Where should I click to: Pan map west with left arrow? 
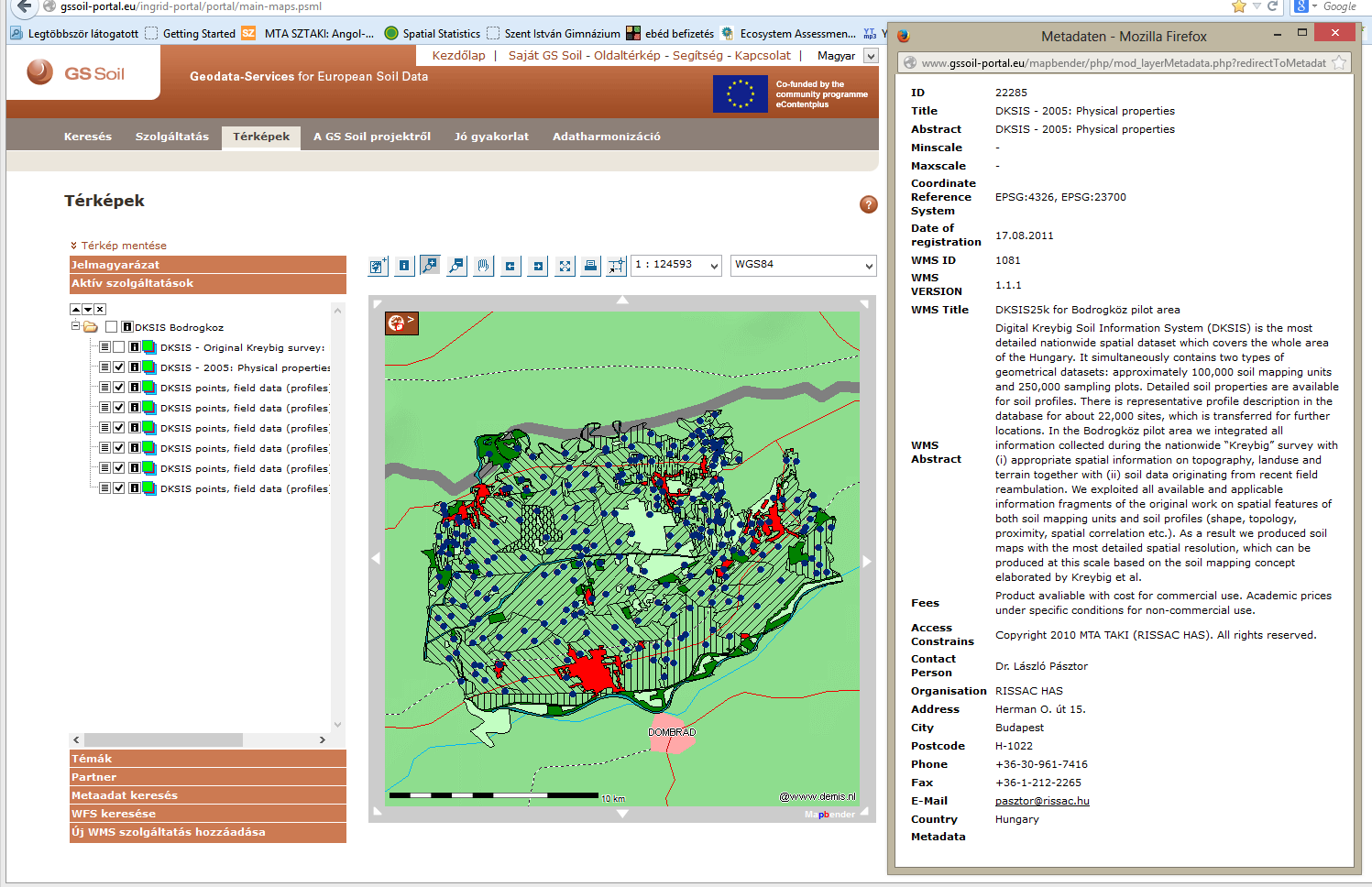coord(375,559)
